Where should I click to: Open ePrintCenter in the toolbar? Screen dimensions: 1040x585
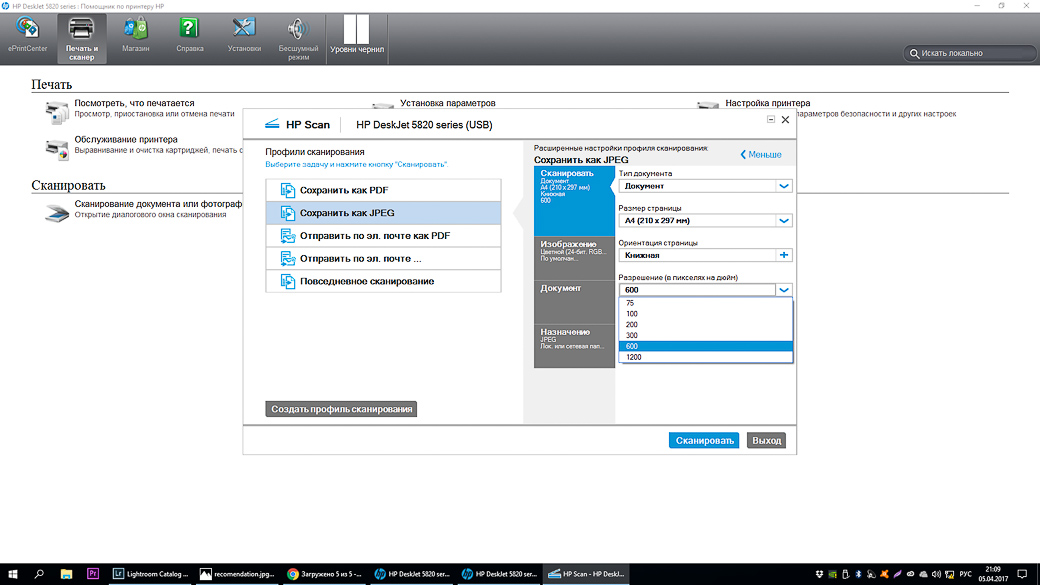click(x=27, y=35)
